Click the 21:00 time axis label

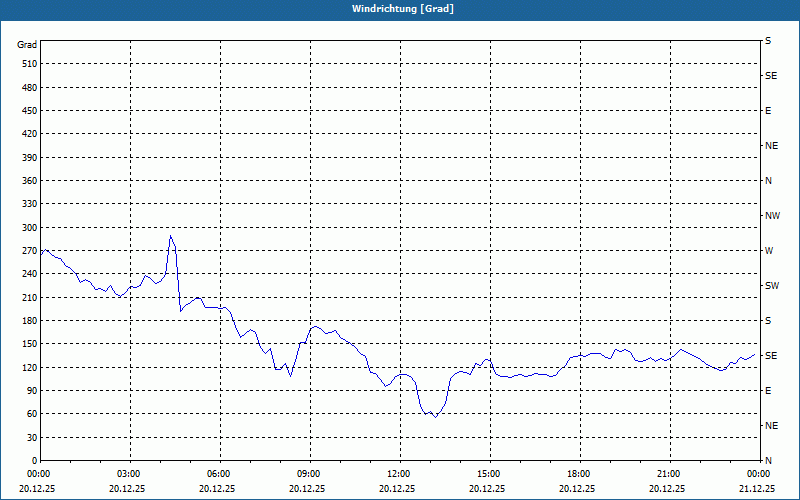[669, 474]
